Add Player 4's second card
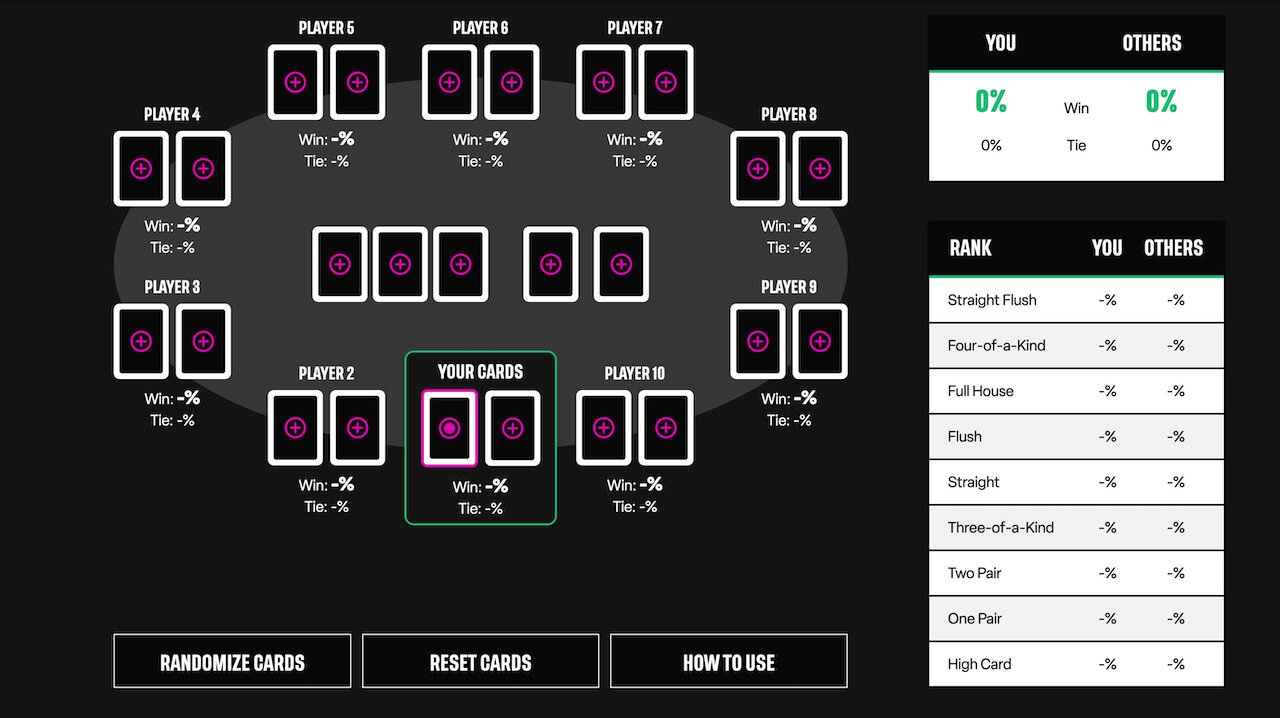The height and width of the screenshot is (718, 1280). pos(203,169)
